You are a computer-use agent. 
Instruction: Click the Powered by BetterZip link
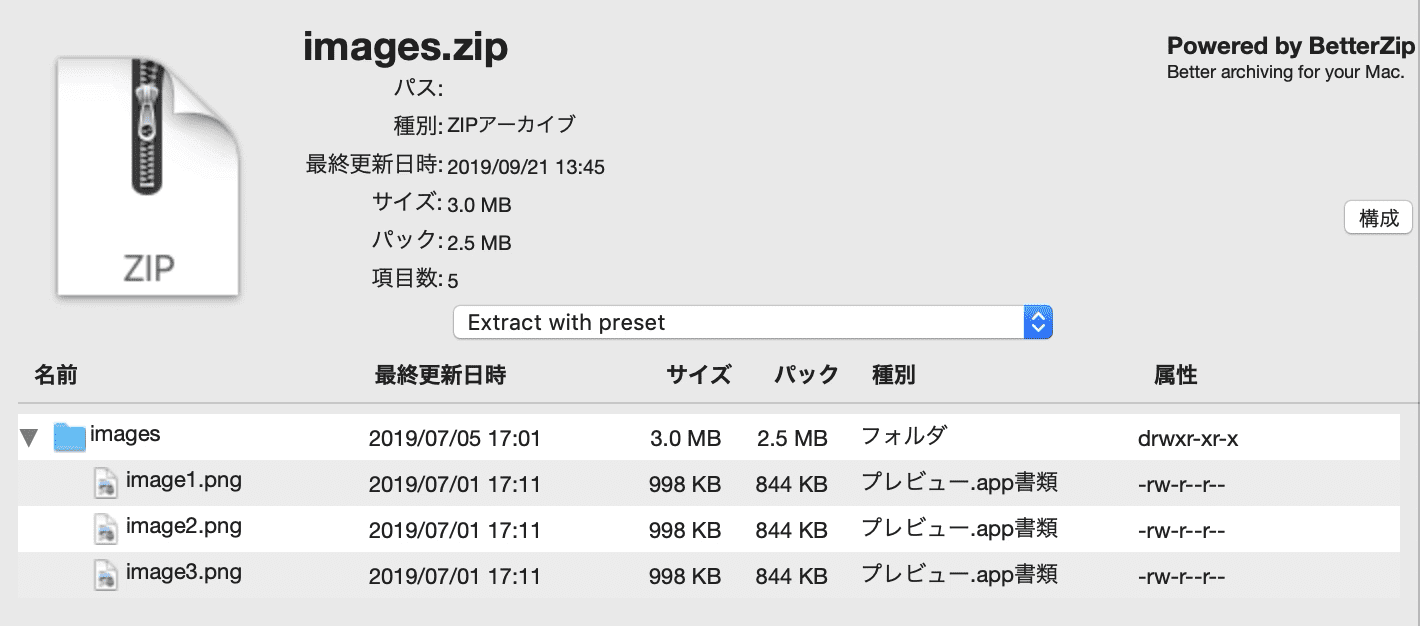point(1290,47)
